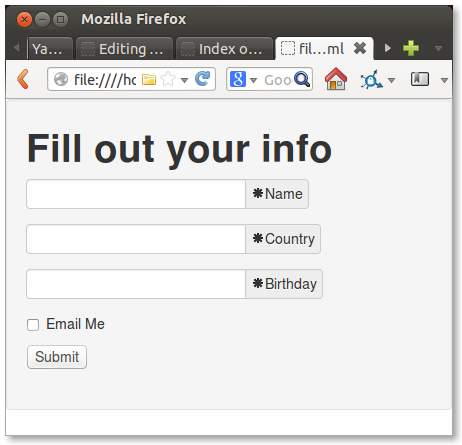The width and height of the screenshot is (462, 445).
Task: Tick the Email Me checkbox
Action: click(33, 325)
